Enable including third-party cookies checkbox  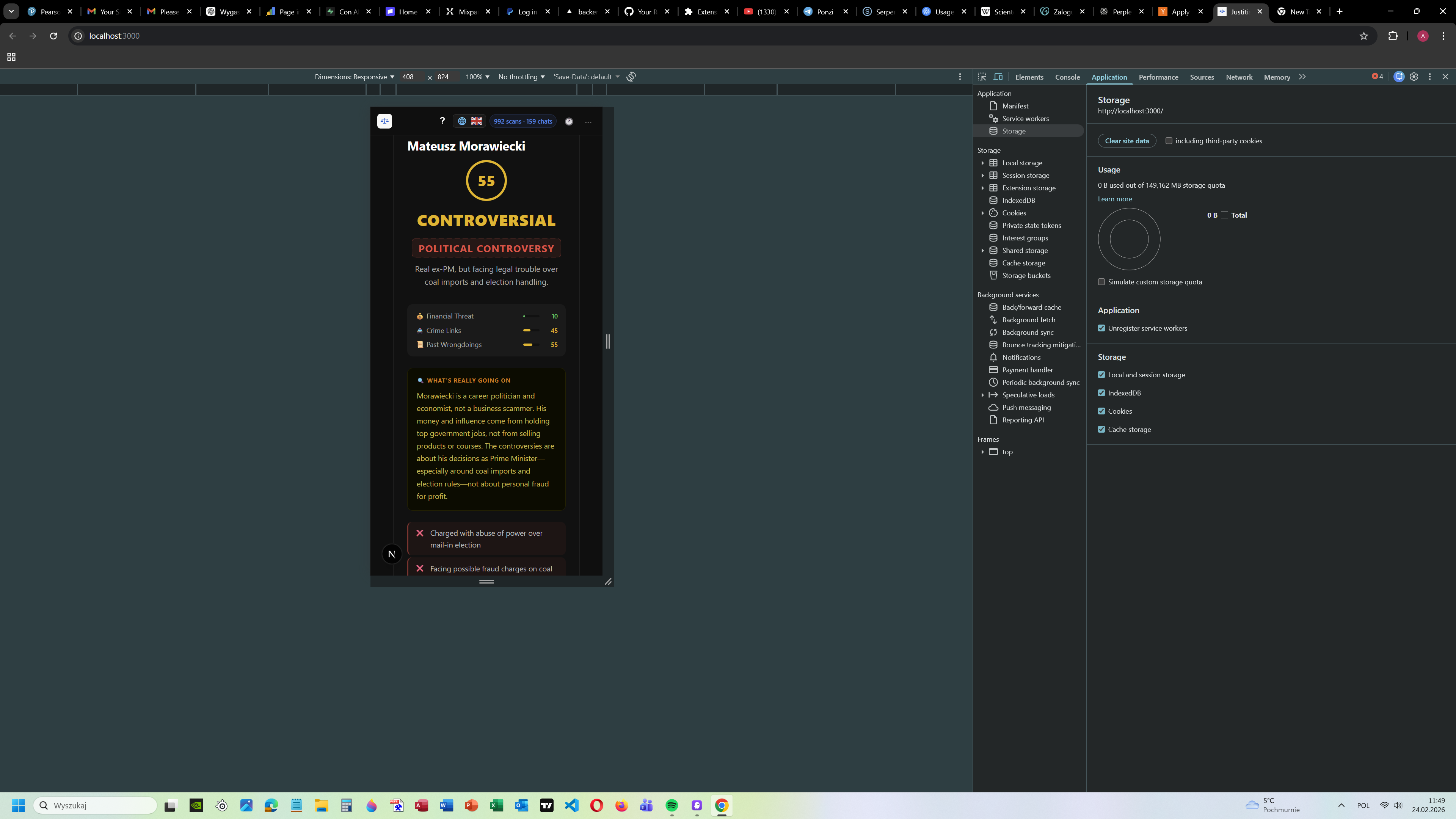tap(1169, 141)
